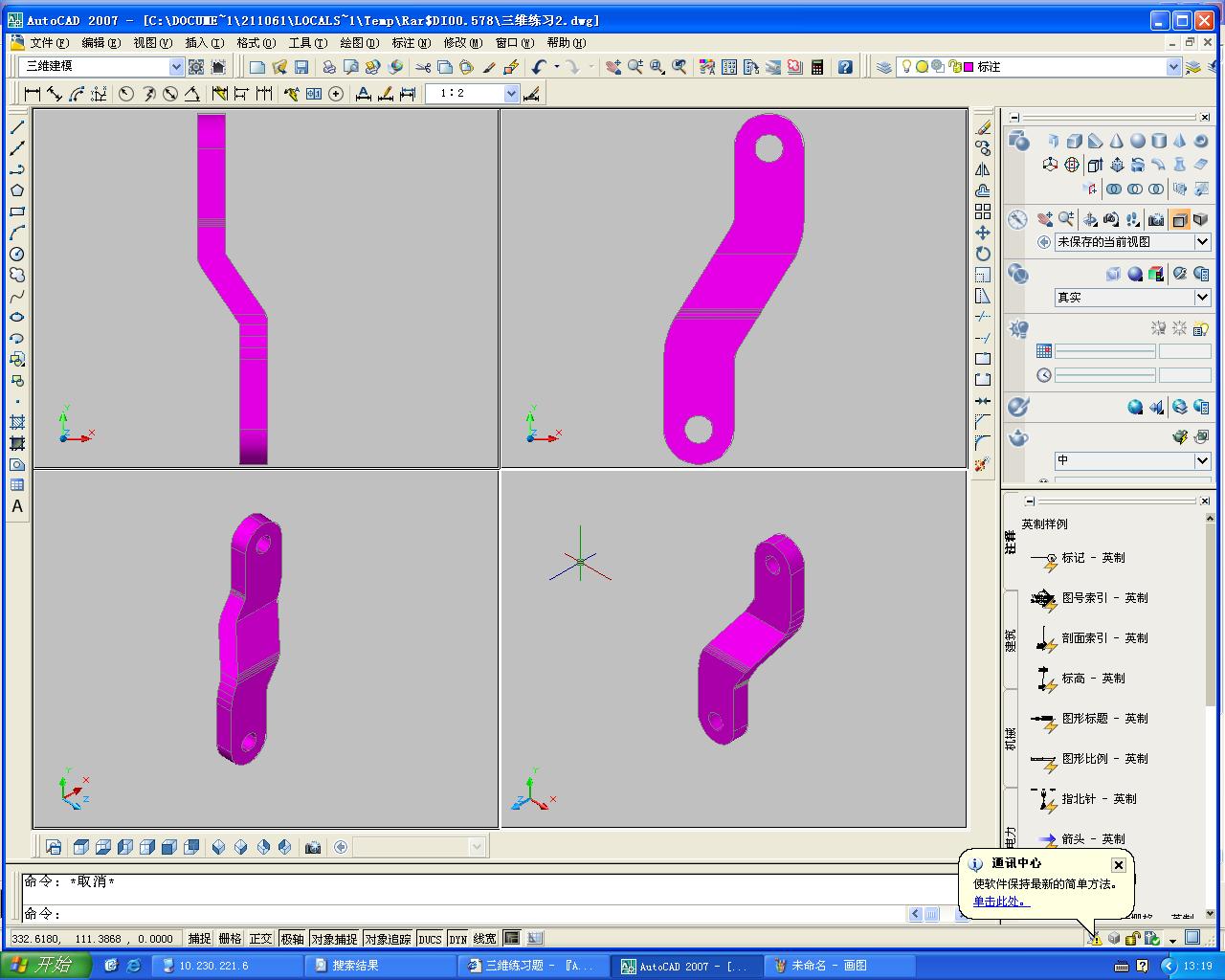
Task: Click the Help question mark icon
Action: click(845, 67)
